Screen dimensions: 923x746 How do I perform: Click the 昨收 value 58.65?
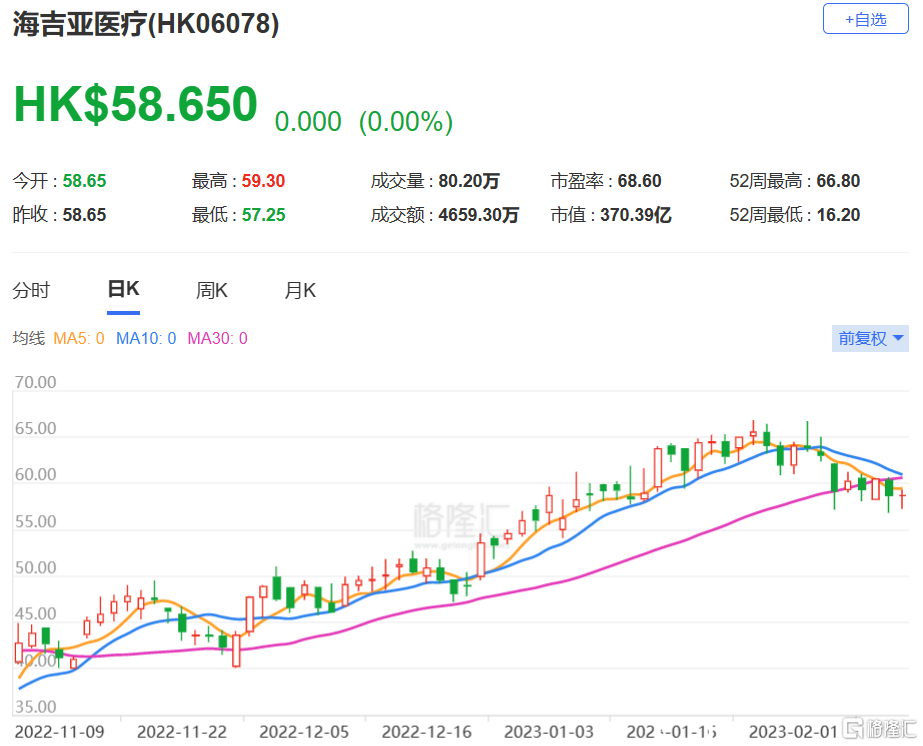point(84,215)
